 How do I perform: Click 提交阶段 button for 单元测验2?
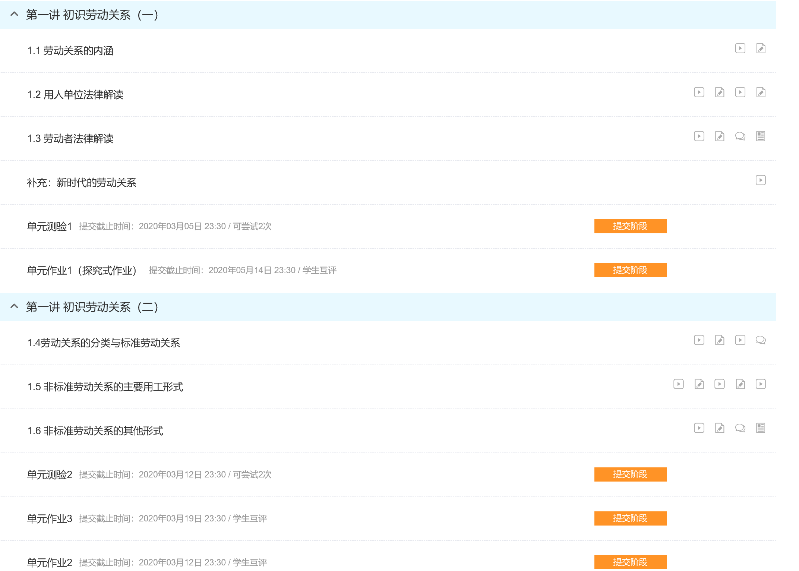coord(630,474)
